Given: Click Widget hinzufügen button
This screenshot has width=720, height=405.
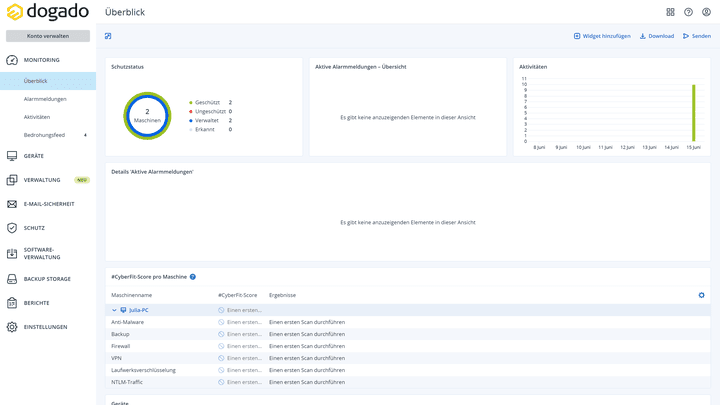Looking at the screenshot, I should point(602,36).
